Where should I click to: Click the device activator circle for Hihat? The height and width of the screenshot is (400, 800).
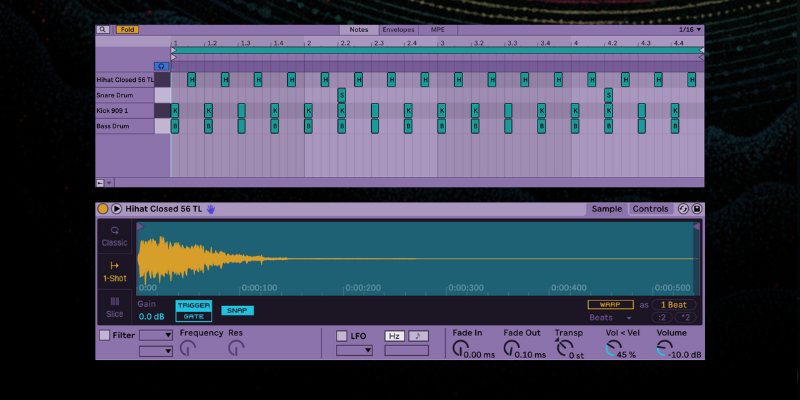[x=103, y=209]
